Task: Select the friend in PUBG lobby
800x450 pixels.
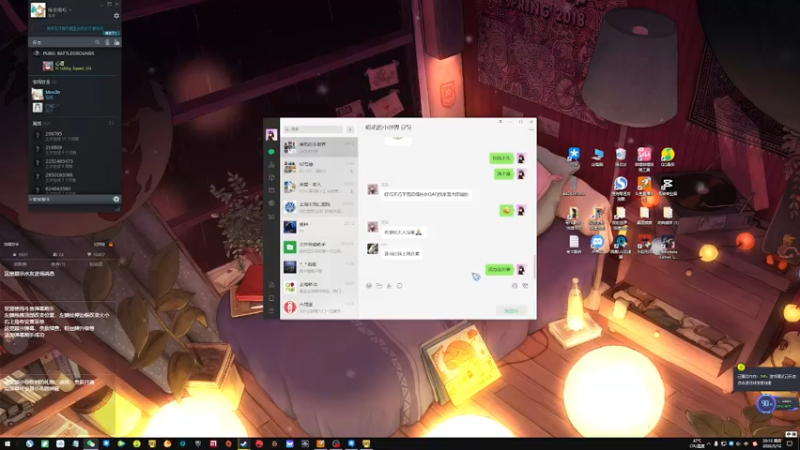Action: 75,66
